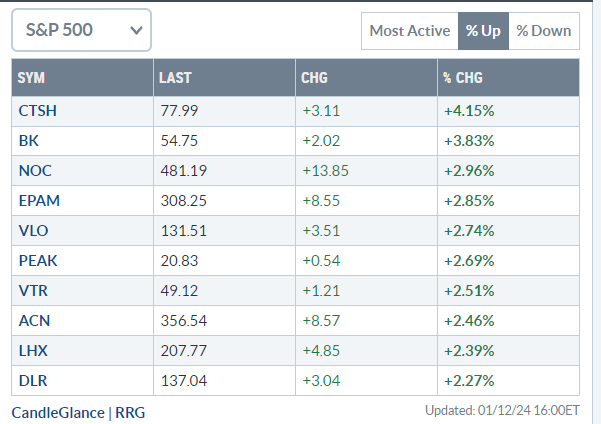Click the EPAM ticker symbol
This screenshot has width=601, height=424.
pyautogui.click(x=38, y=200)
